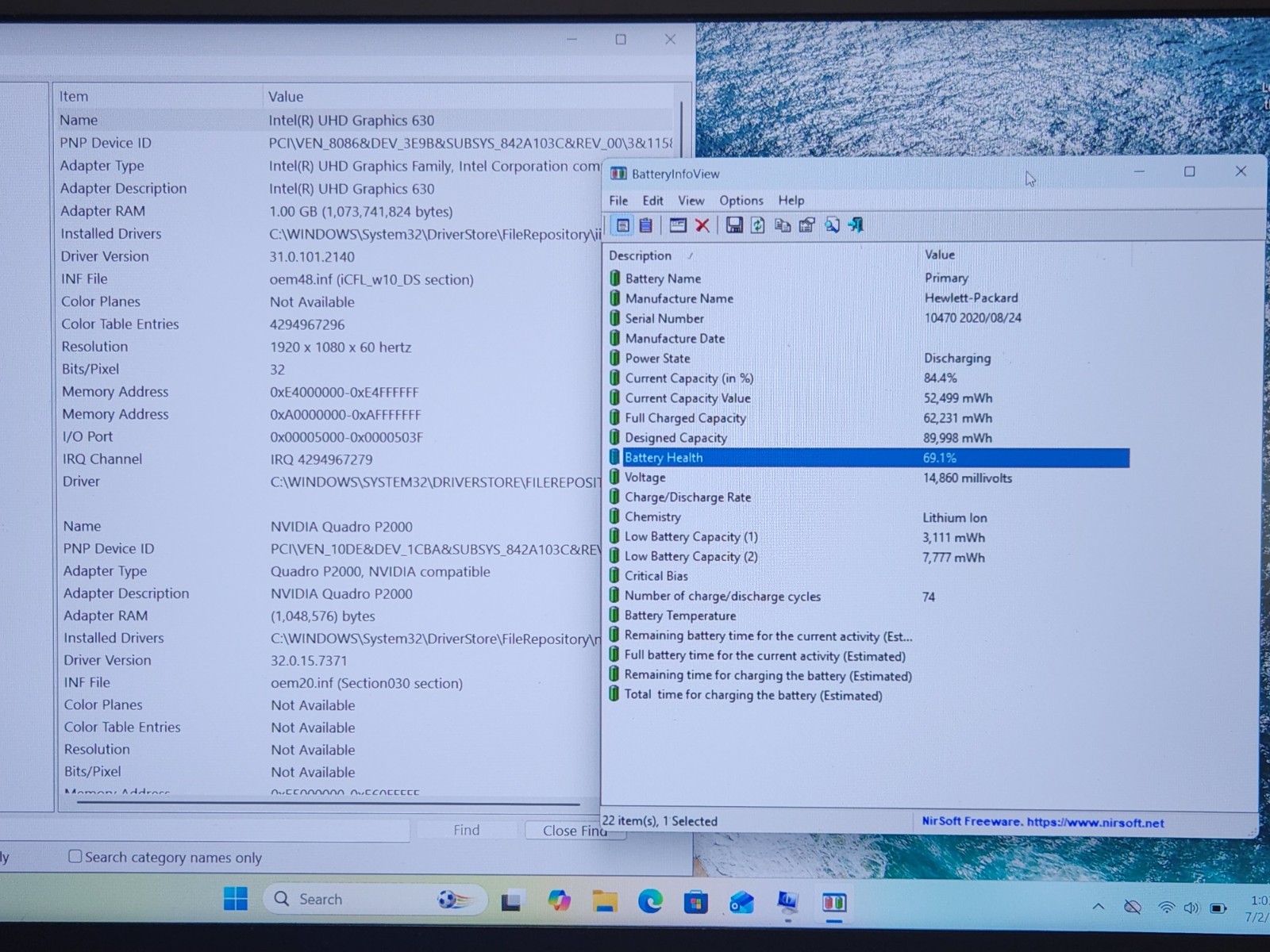Click the horizontal scrollbar in System Information

point(328,803)
